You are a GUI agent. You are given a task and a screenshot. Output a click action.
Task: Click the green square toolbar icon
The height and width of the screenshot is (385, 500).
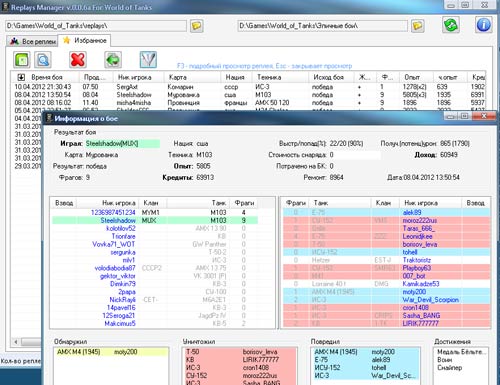[22, 60]
